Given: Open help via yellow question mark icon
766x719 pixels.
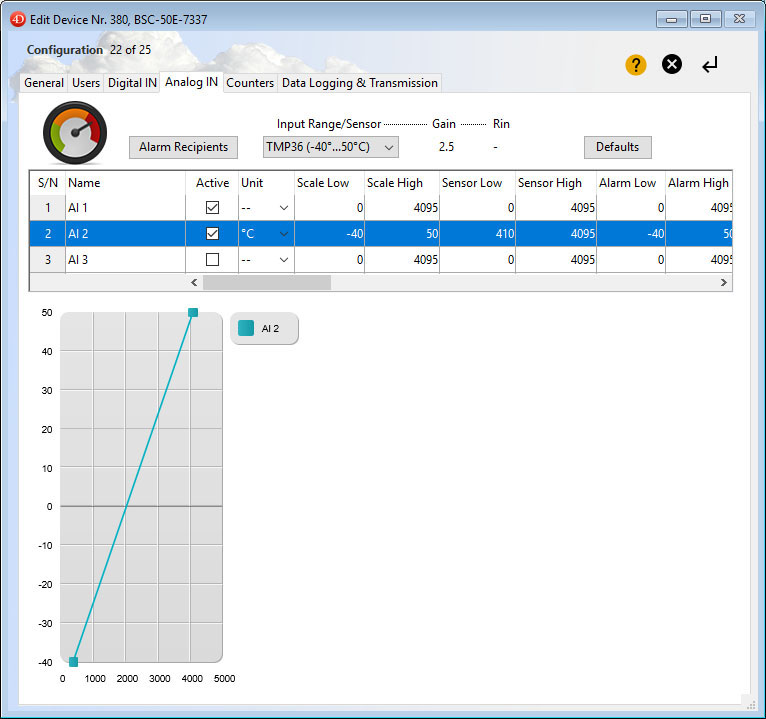Looking at the screenshot, I should pos(636,64).
